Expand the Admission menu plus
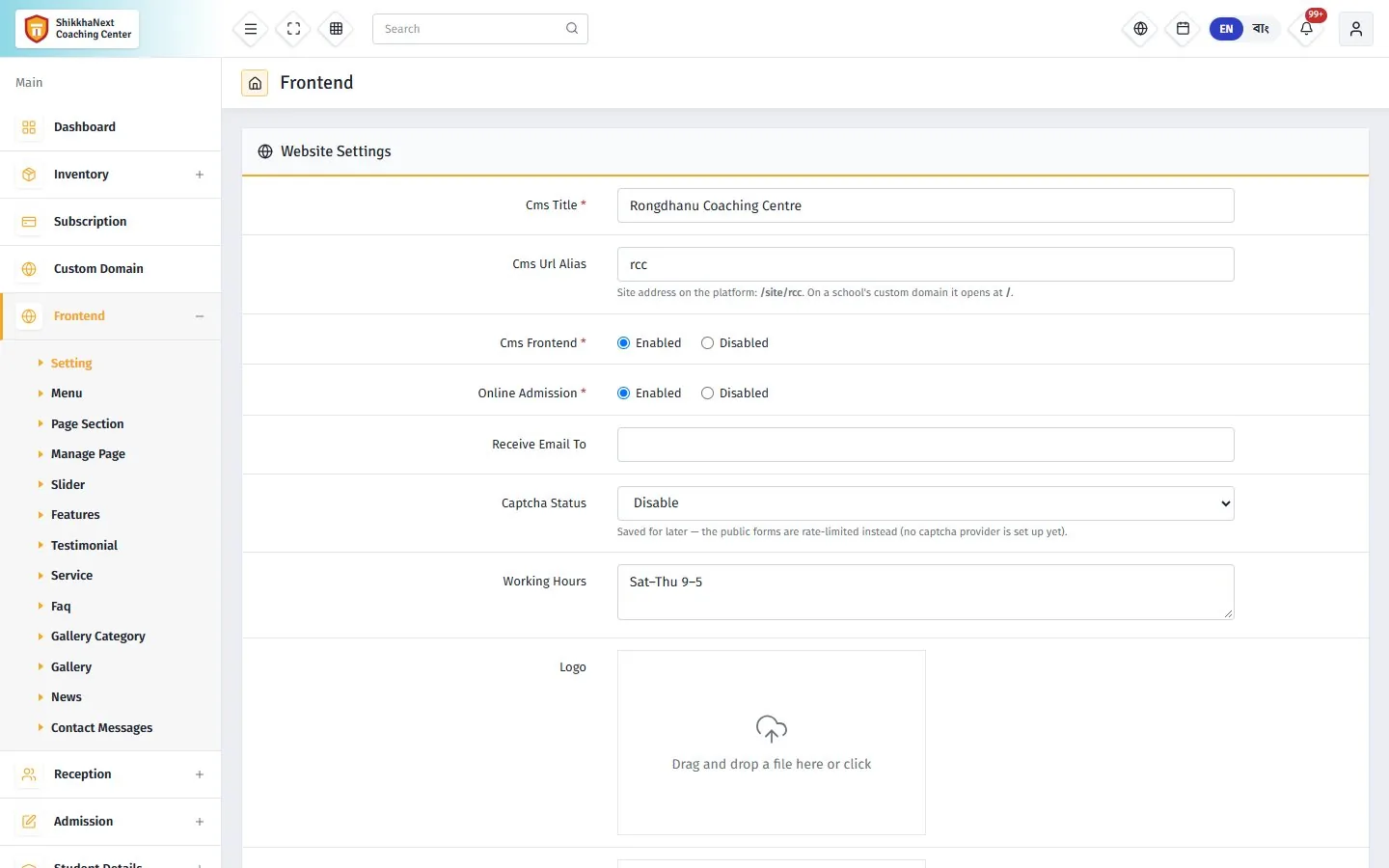This screenshot has height=868, width=1389. tap(200, 822)
